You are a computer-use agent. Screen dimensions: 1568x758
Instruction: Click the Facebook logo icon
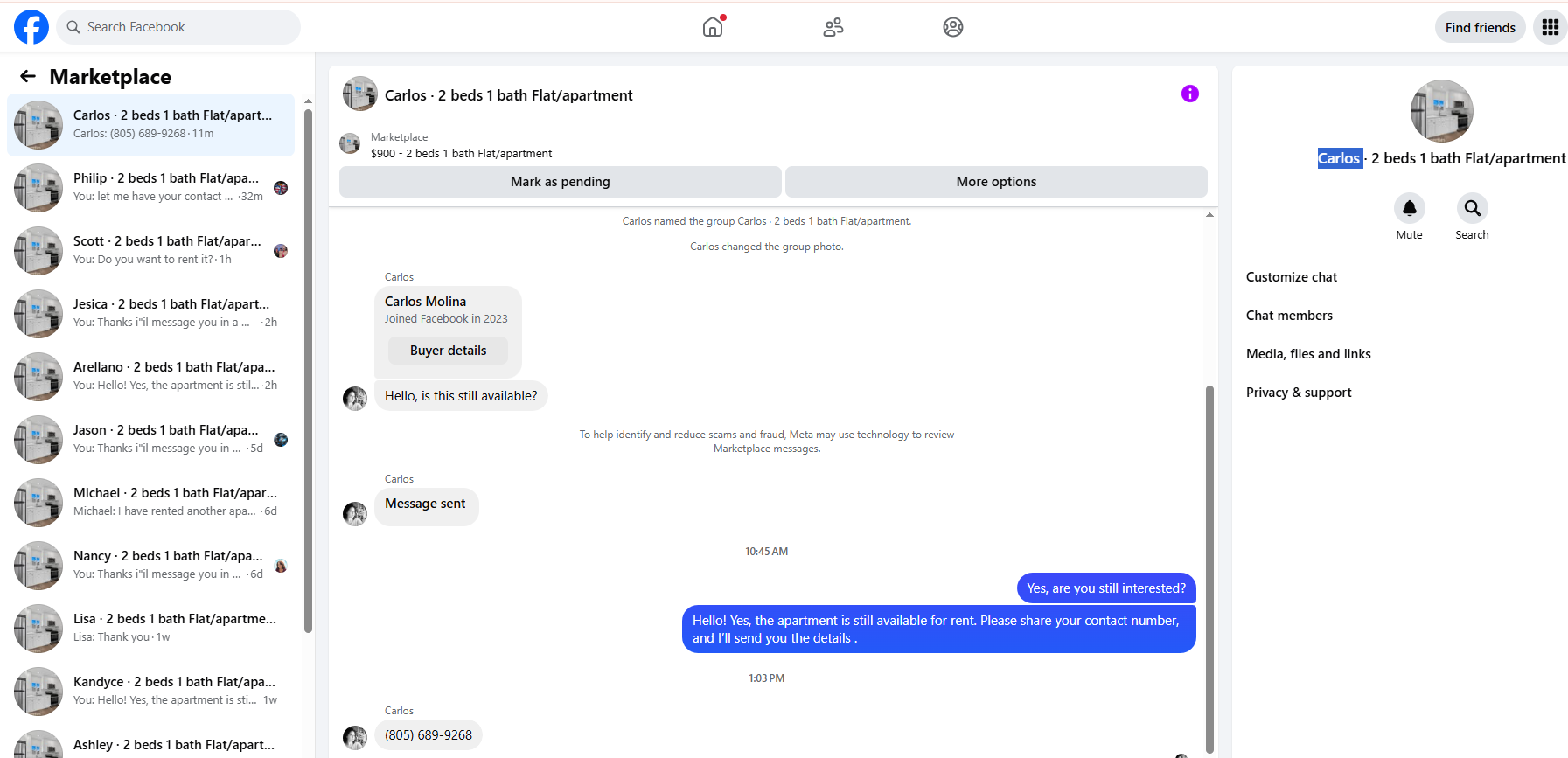point(31,27)
